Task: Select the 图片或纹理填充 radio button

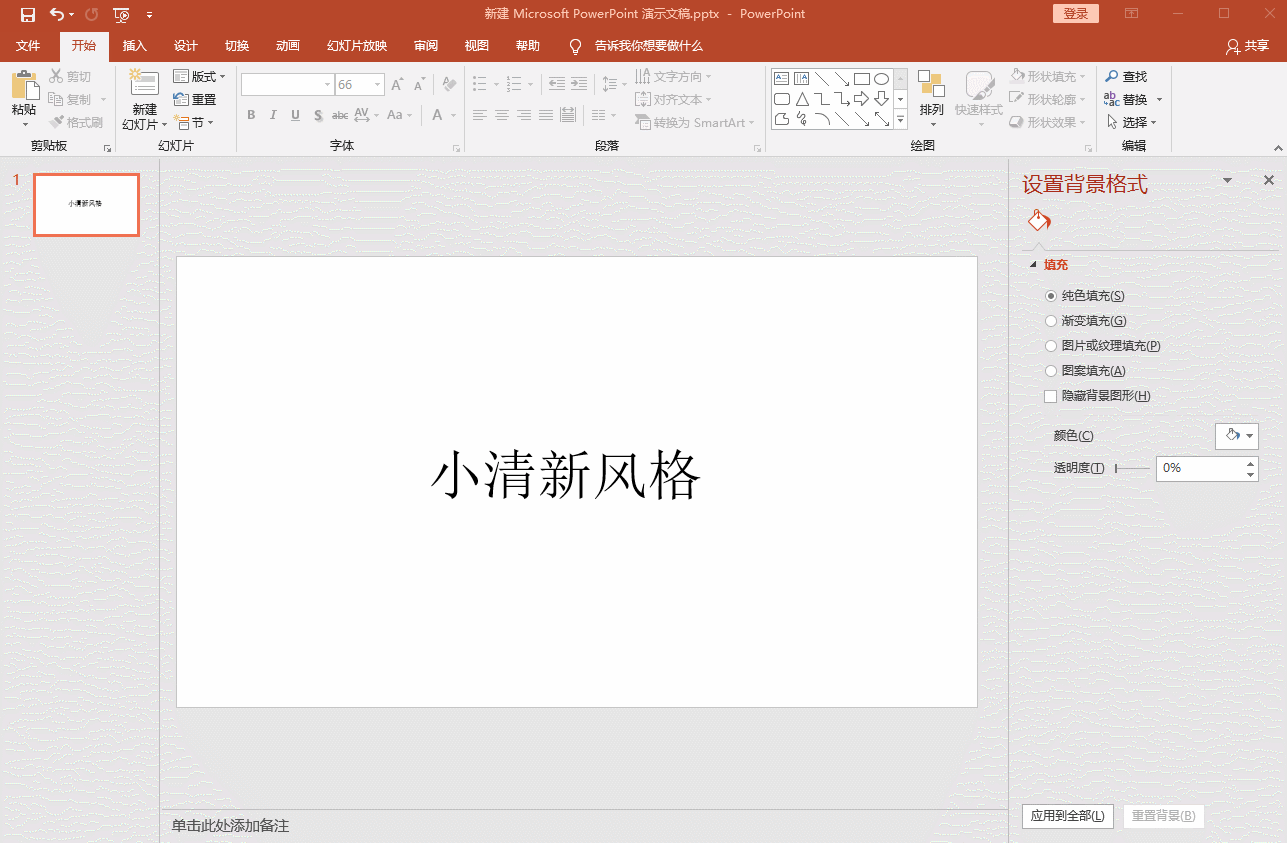Action: click(x=1051, y=345)
